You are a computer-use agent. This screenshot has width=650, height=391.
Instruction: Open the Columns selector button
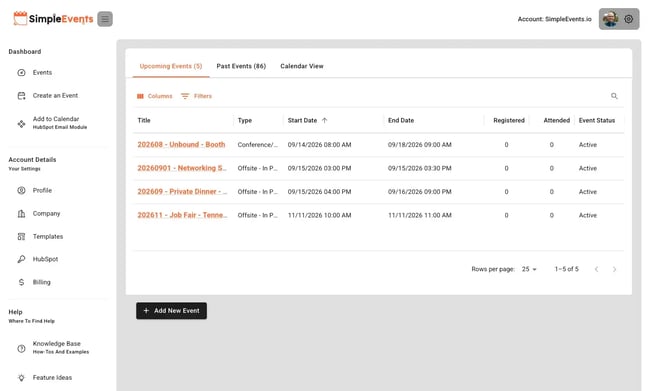click(x=154, y=96)
